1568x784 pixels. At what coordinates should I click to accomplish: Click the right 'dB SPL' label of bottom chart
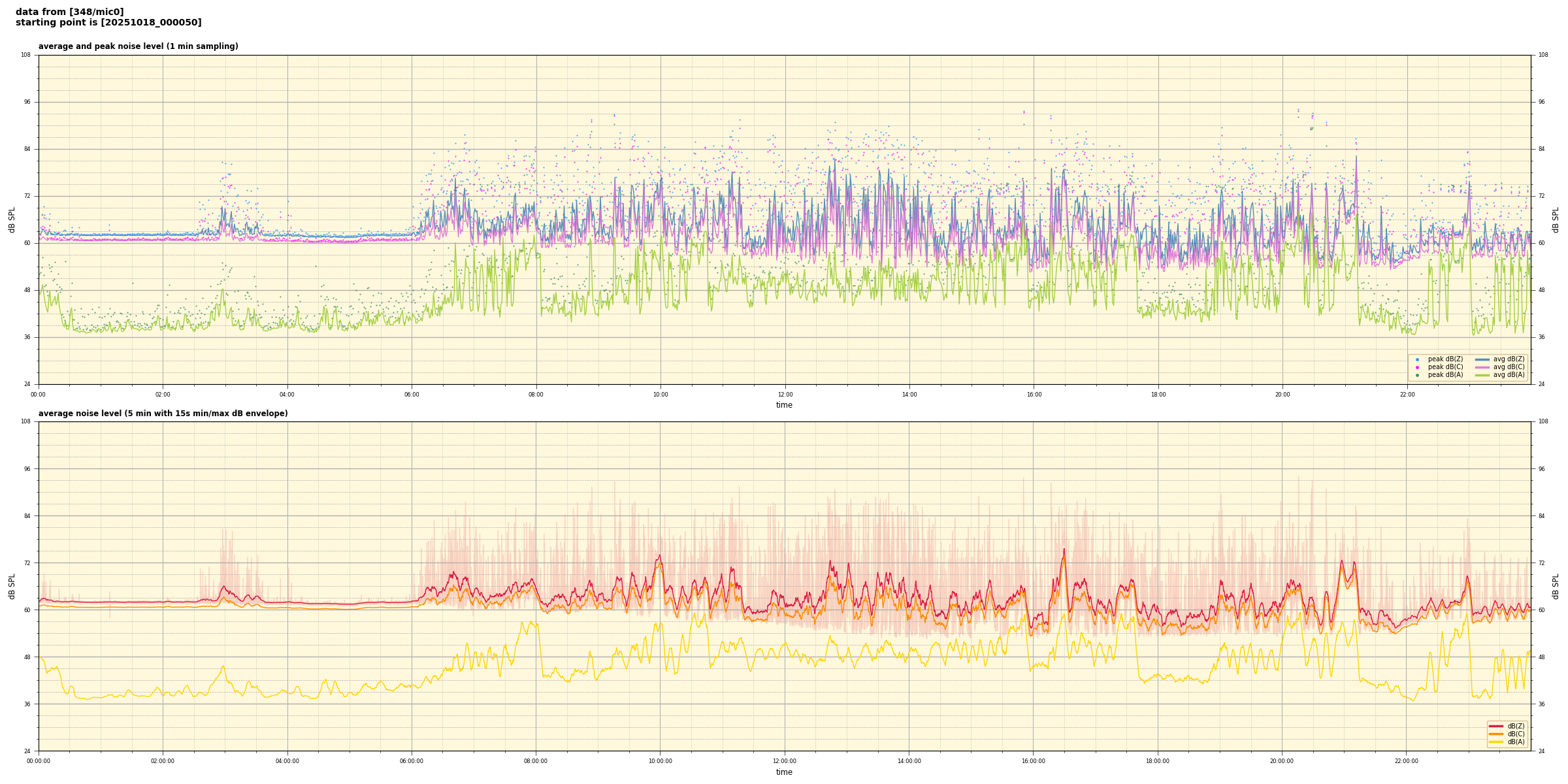(1556, 586)
